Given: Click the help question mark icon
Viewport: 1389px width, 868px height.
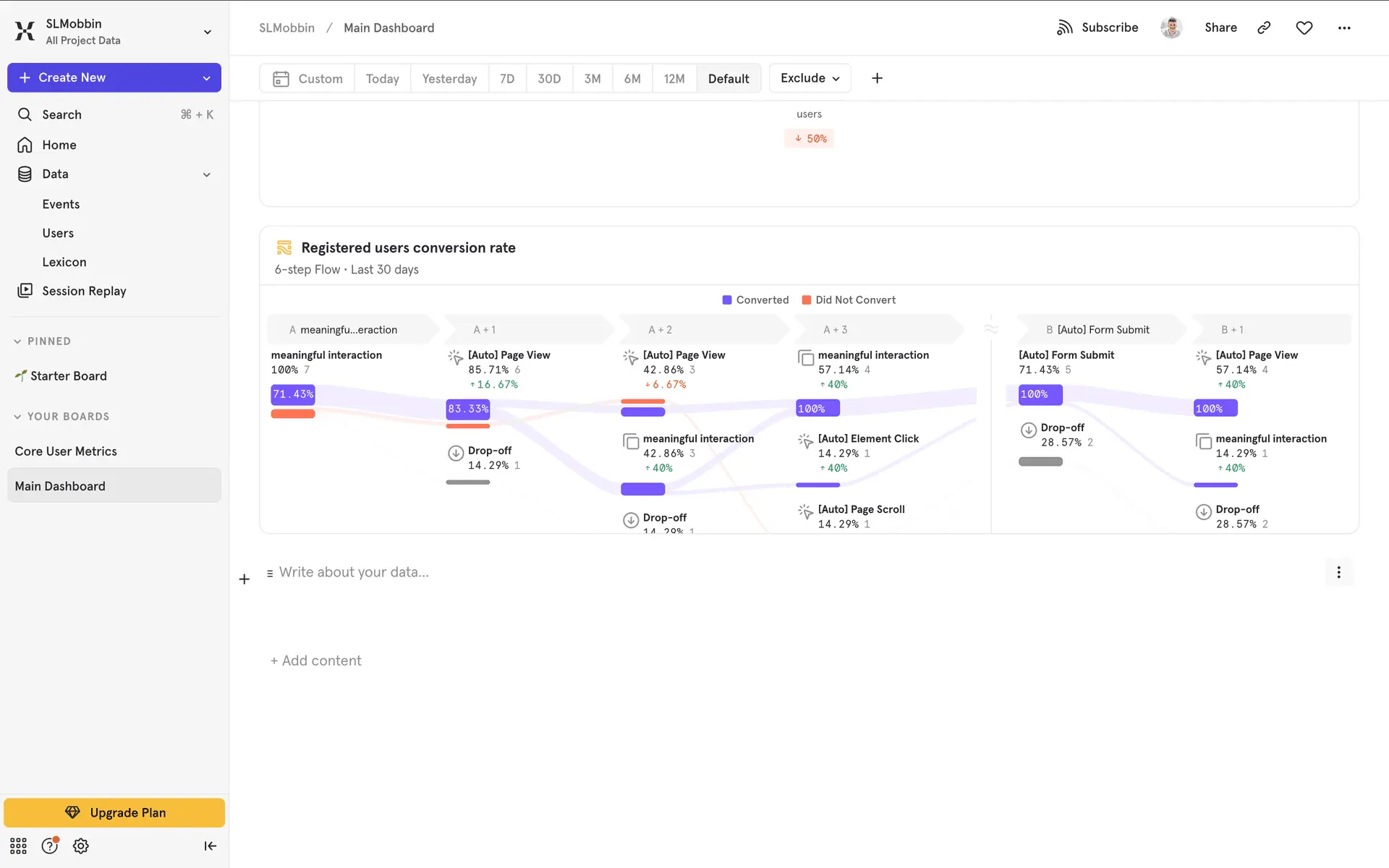Looking at the screenshot, I should [49, 846].
